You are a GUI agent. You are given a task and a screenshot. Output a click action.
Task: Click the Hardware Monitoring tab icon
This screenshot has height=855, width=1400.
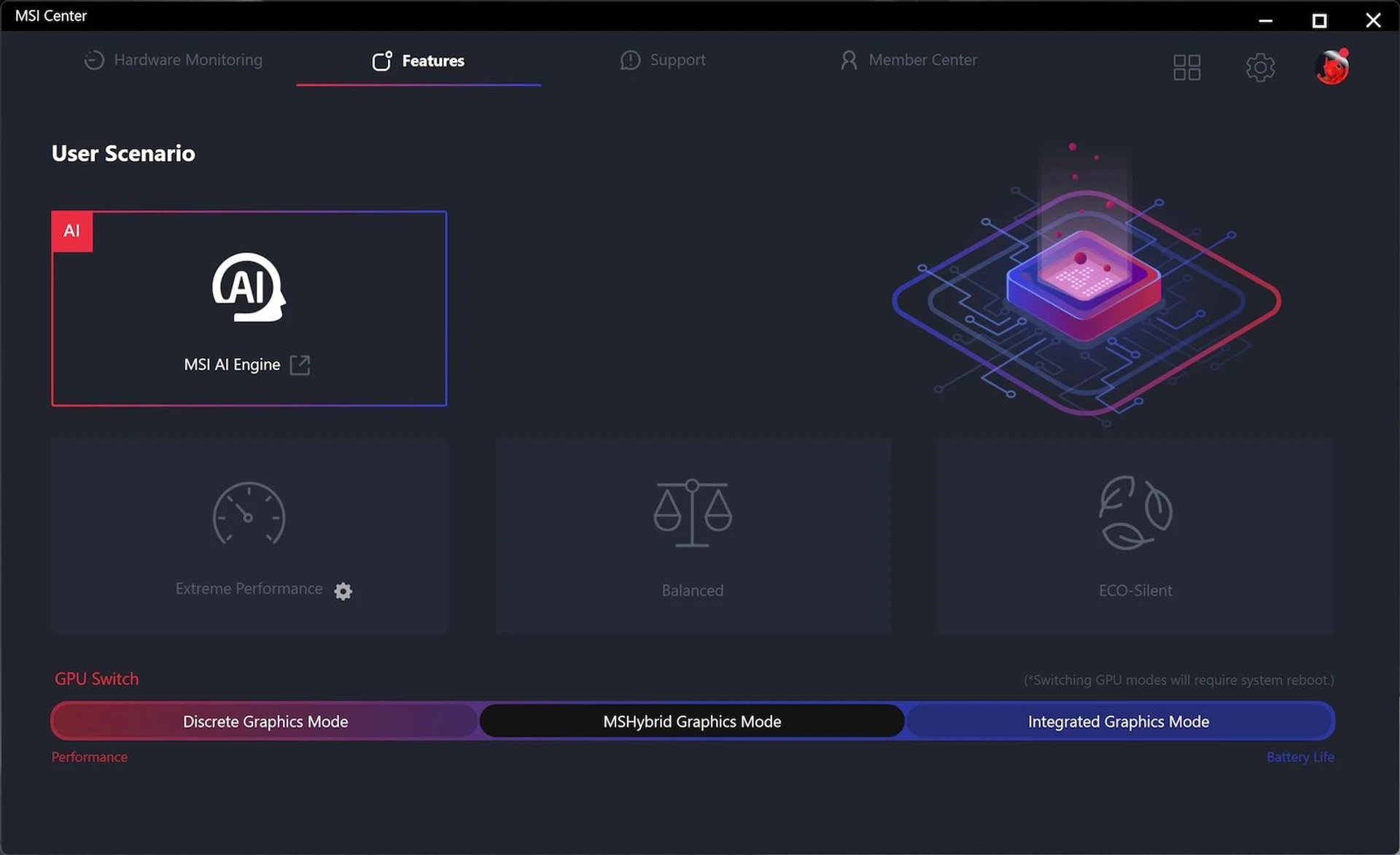coord(94,61)
